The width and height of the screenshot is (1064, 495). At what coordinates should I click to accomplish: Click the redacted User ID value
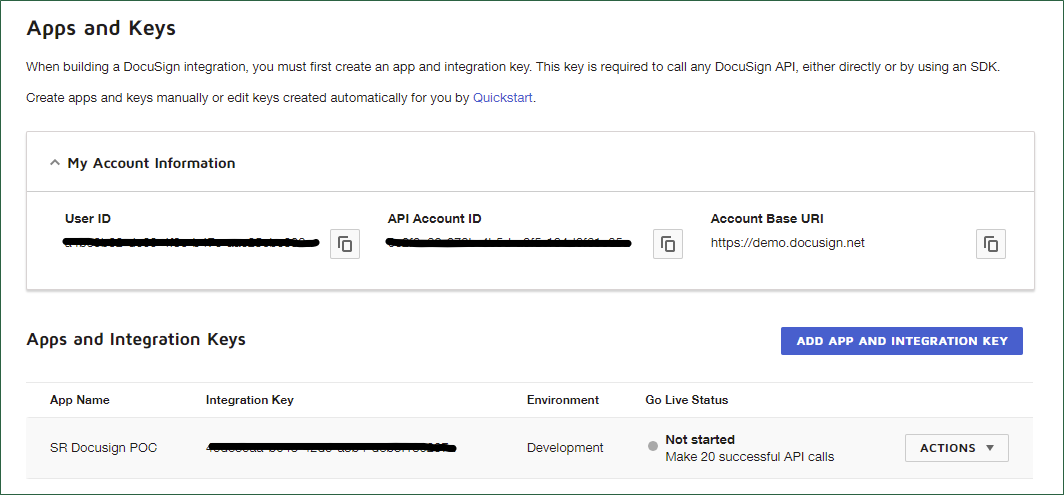click(x=190, y=242)
